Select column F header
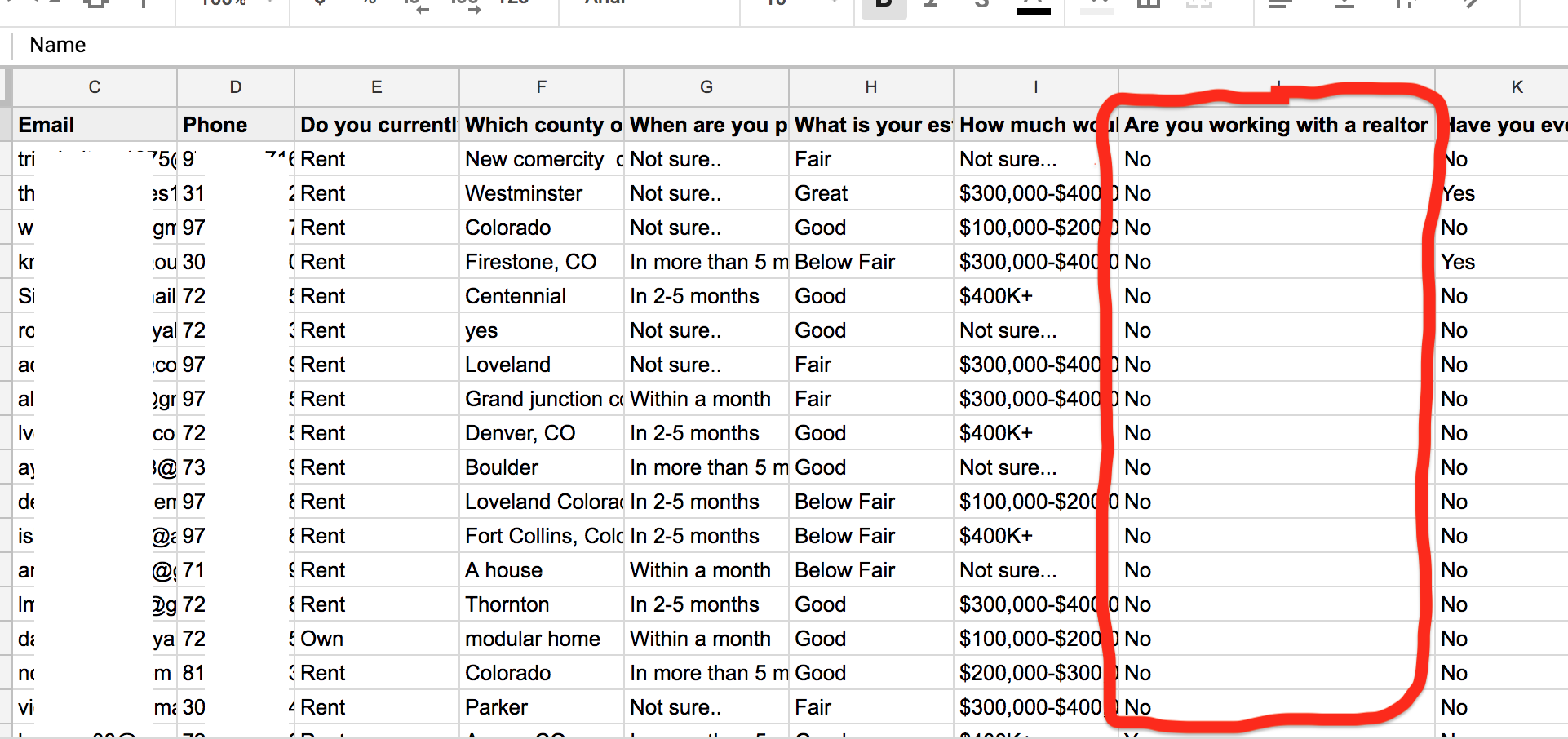This screenshot has width=1568, height=739. (x=541, y=87)
